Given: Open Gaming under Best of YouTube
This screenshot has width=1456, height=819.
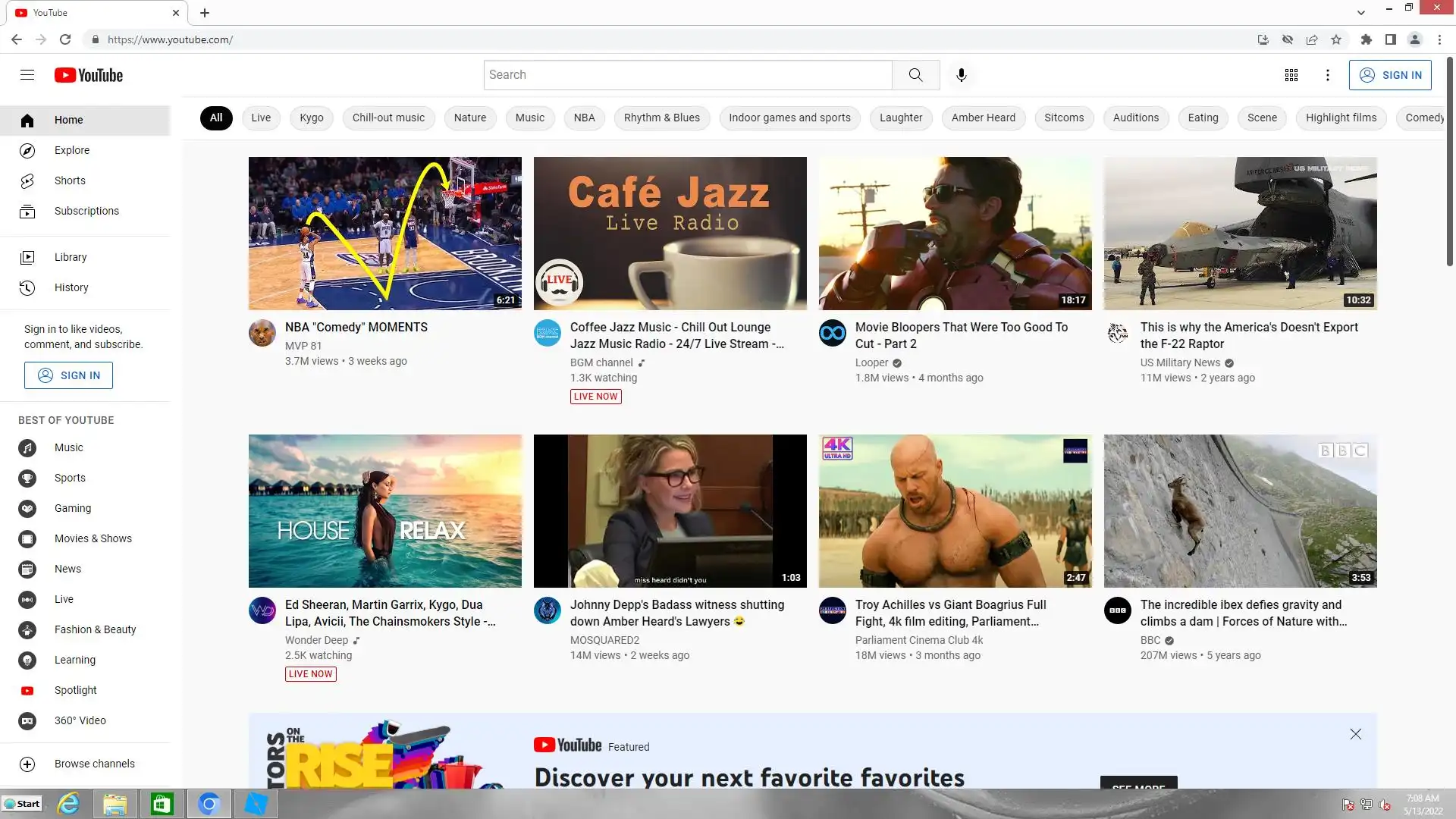Looking at the screenshot, I should pos(73,508).
